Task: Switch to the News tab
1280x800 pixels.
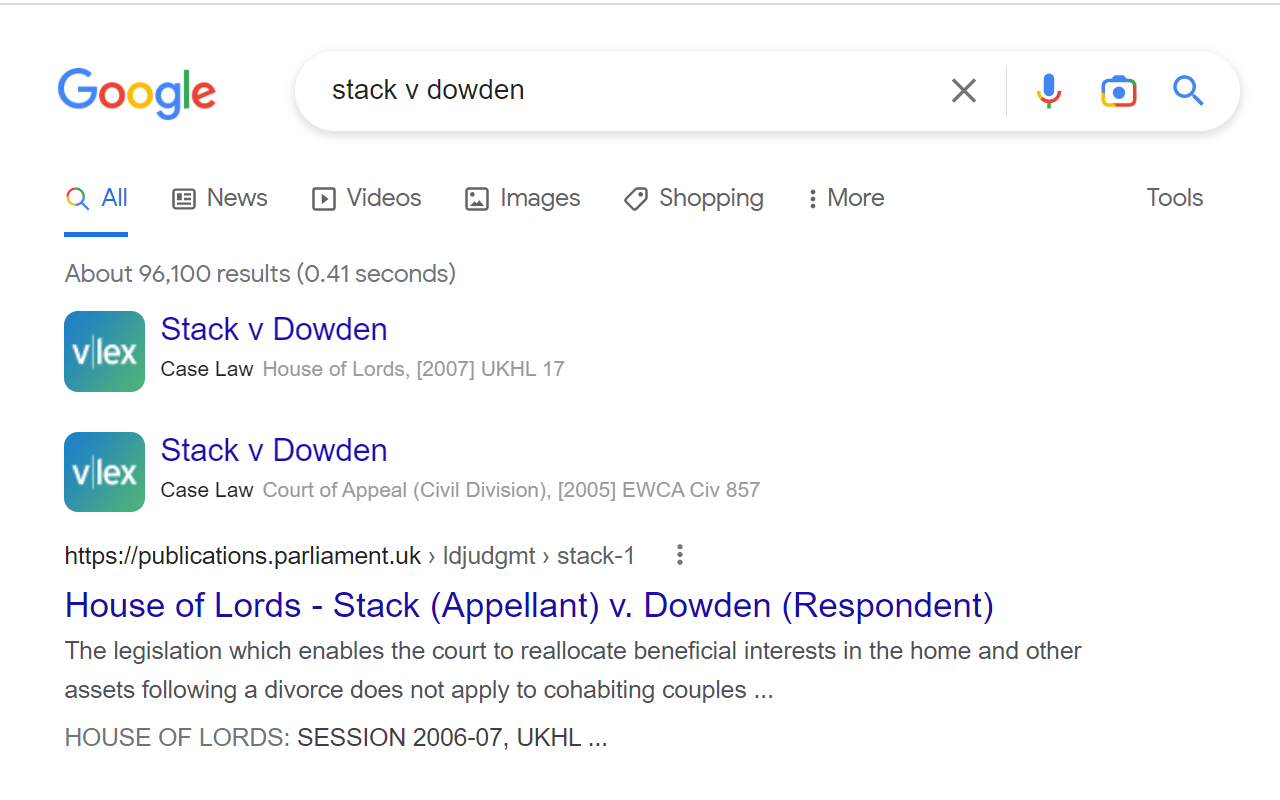Action: coord(220,198)
